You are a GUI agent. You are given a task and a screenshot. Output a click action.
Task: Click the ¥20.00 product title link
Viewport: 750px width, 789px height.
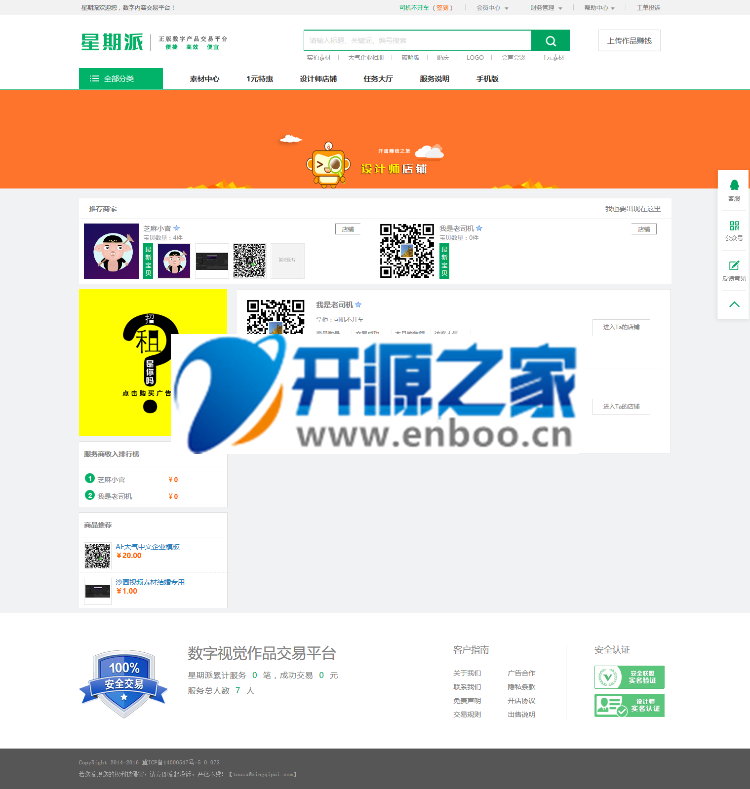(147, 547)
